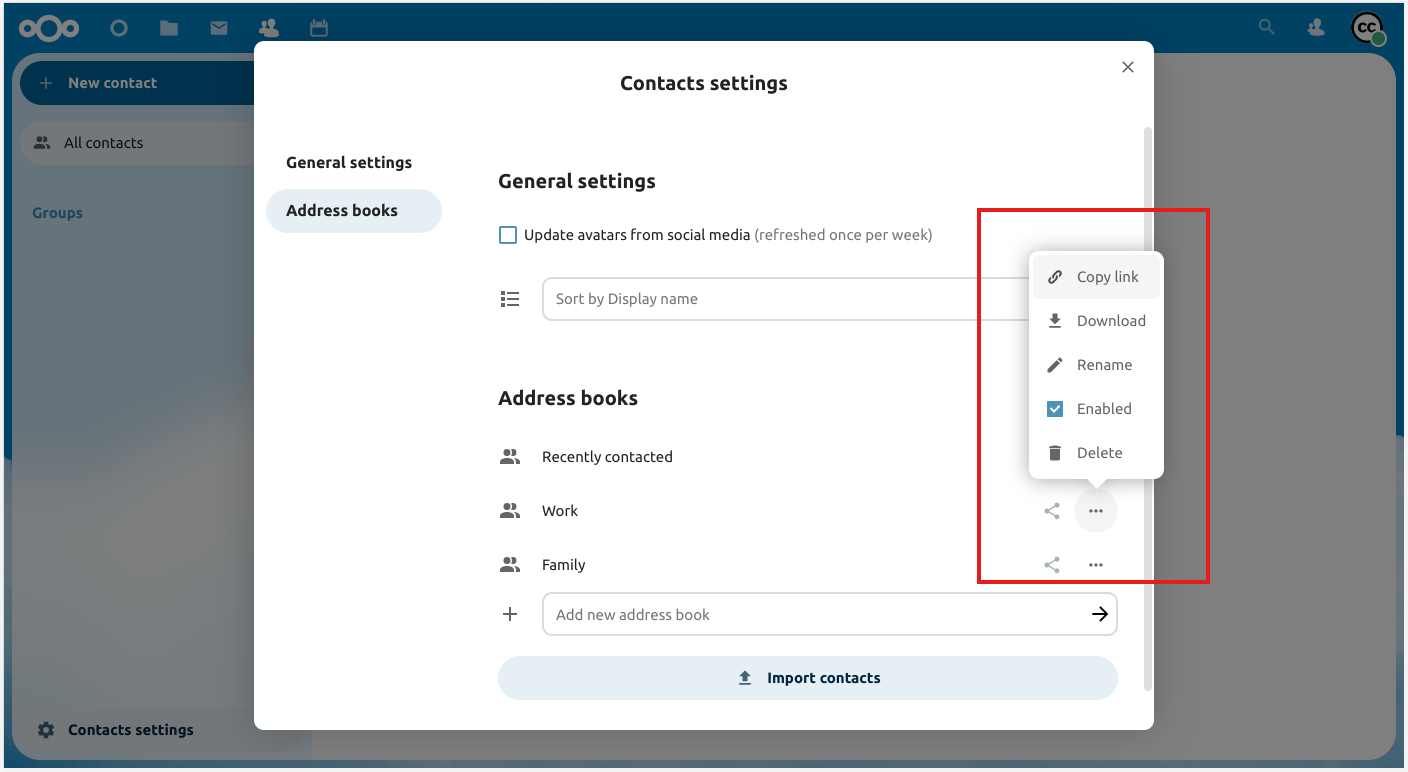Open the Contacts app icon in top bar
The width and height of the screenshot is (1408, 772).
tap(268, 28)
